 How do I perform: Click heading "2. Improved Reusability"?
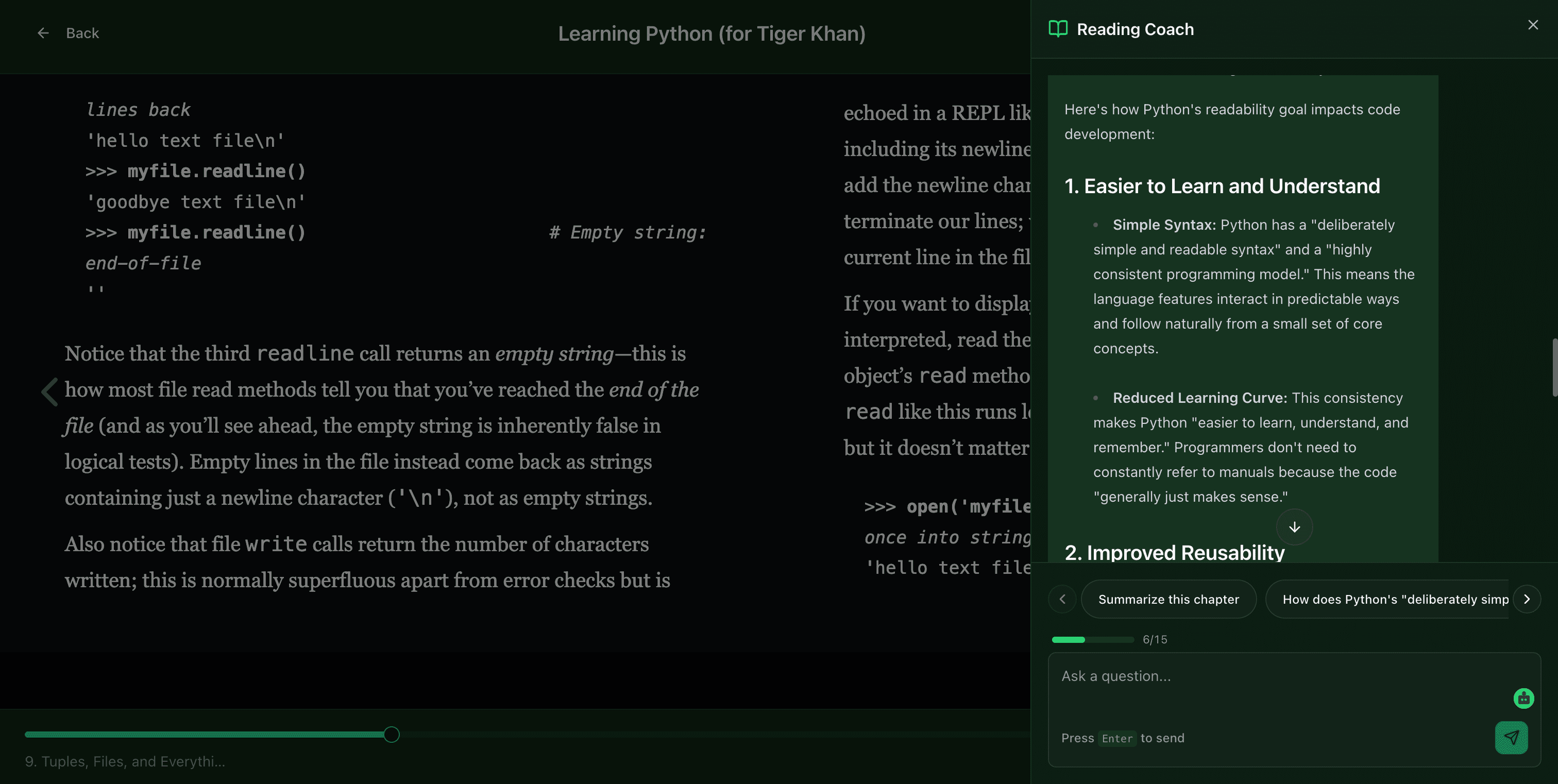click(1175, 553)
